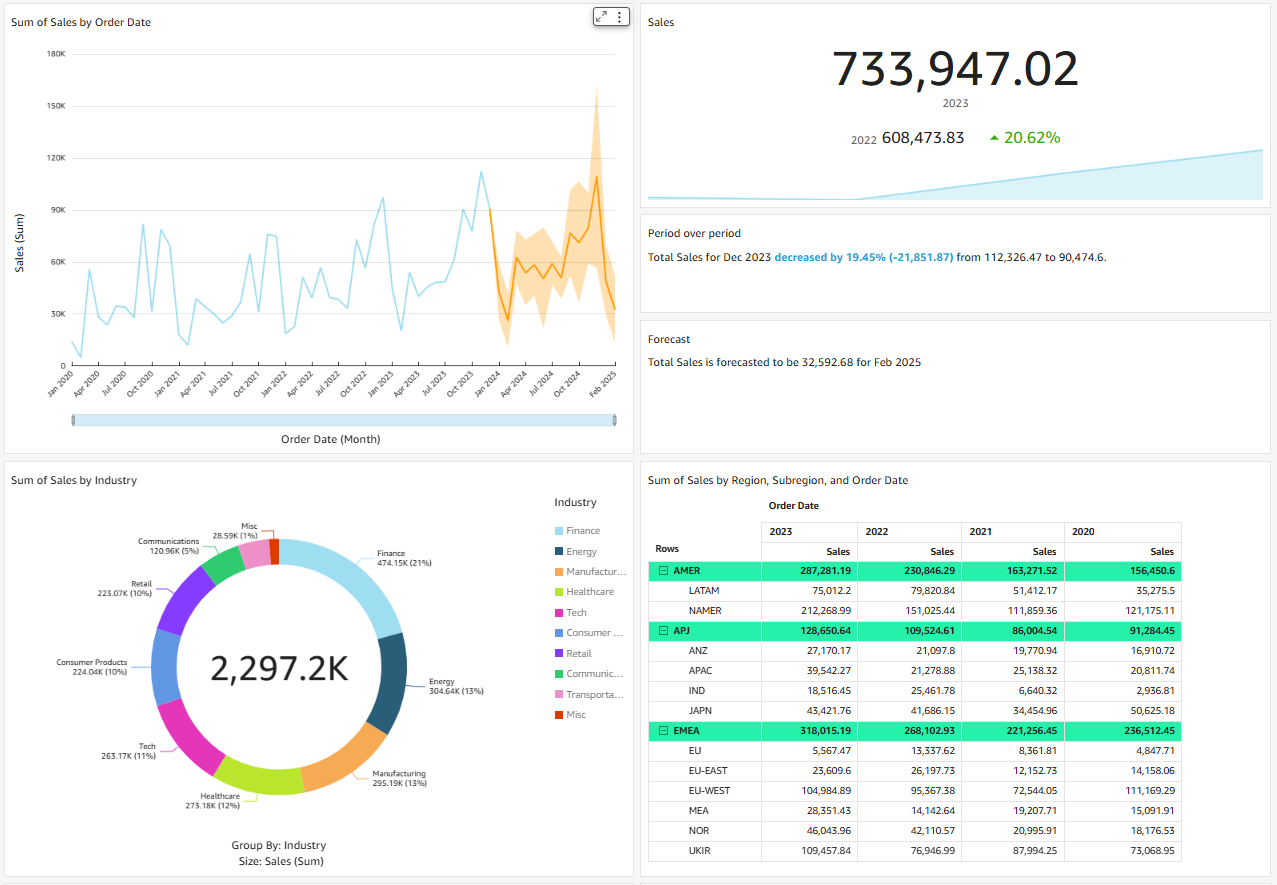Select the Communications donut segment
Screen dimensions: 1277x885
(x=224, y=565)
